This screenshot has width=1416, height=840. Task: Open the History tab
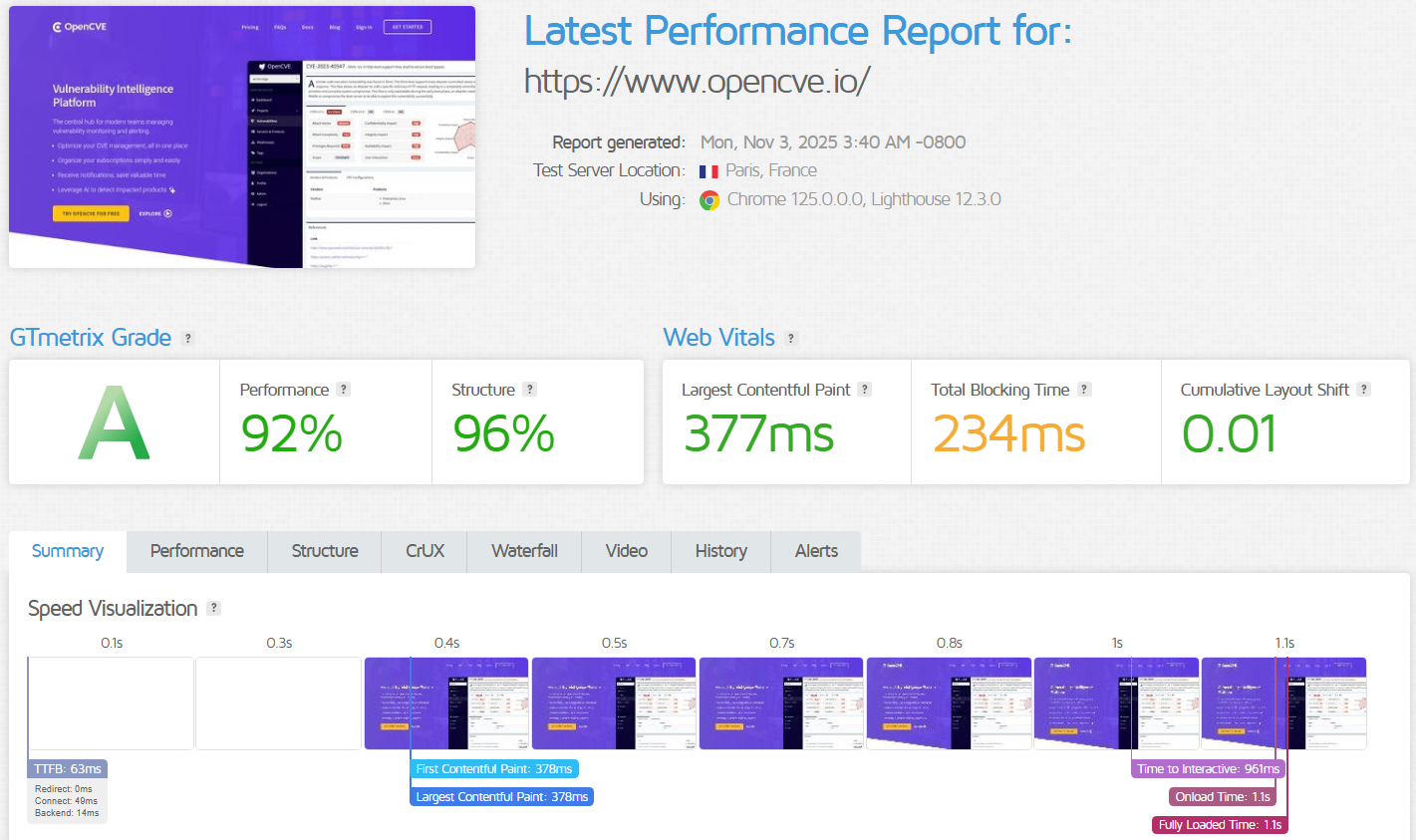pyautogui.click(x=721, y=551)
